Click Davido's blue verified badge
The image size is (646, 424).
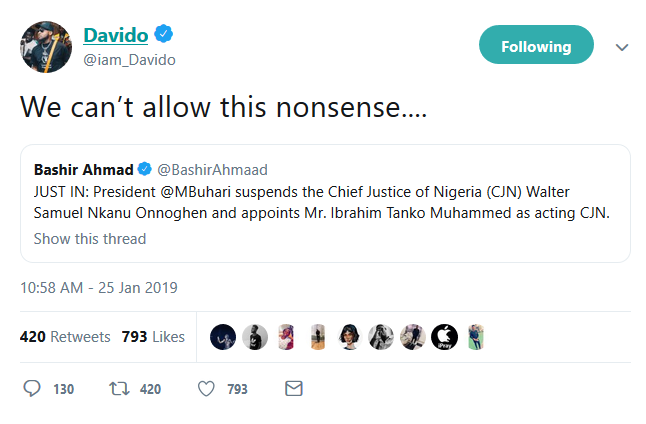(x=164, y=36)
